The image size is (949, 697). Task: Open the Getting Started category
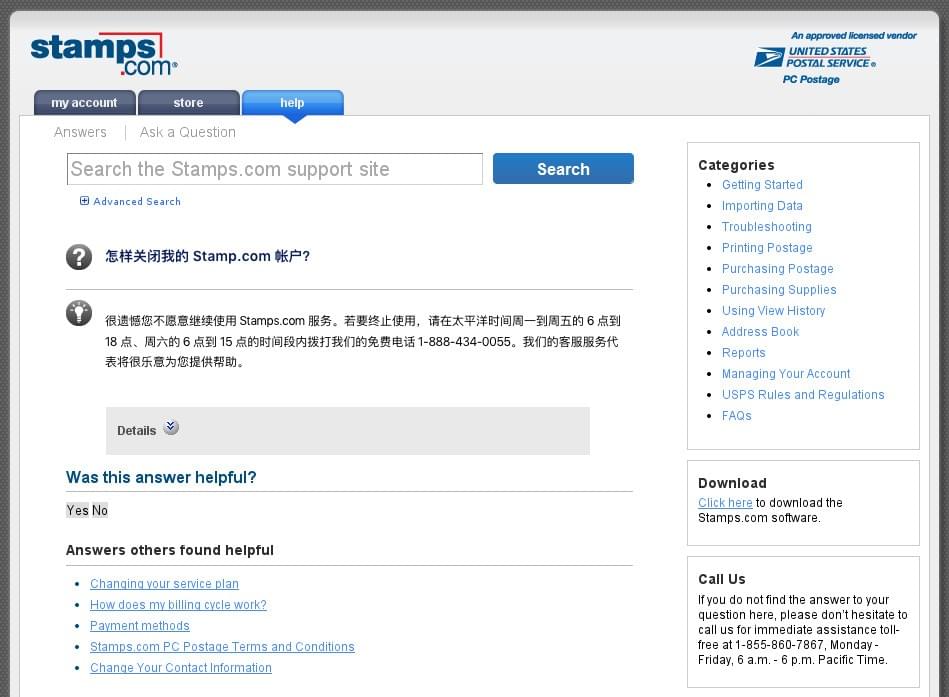click(x=762, y=185)
